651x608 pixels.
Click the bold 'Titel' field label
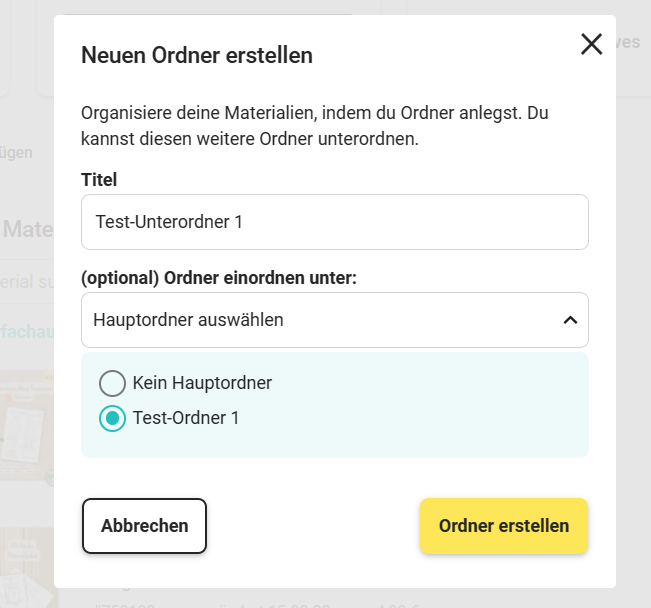[x=99, y=180]
